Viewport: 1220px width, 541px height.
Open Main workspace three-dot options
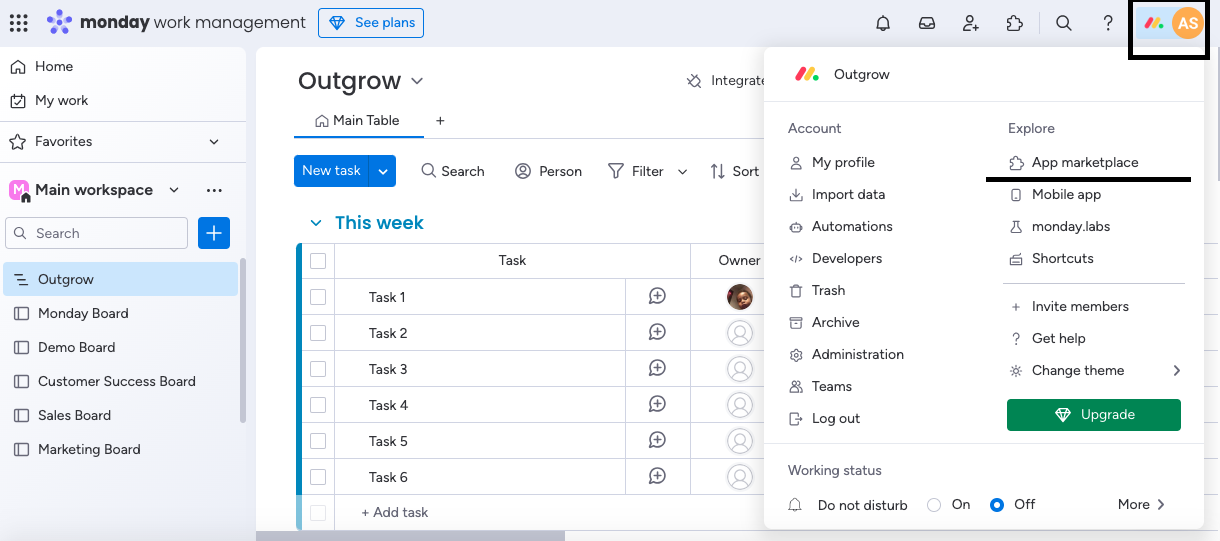tap(214, 190)
